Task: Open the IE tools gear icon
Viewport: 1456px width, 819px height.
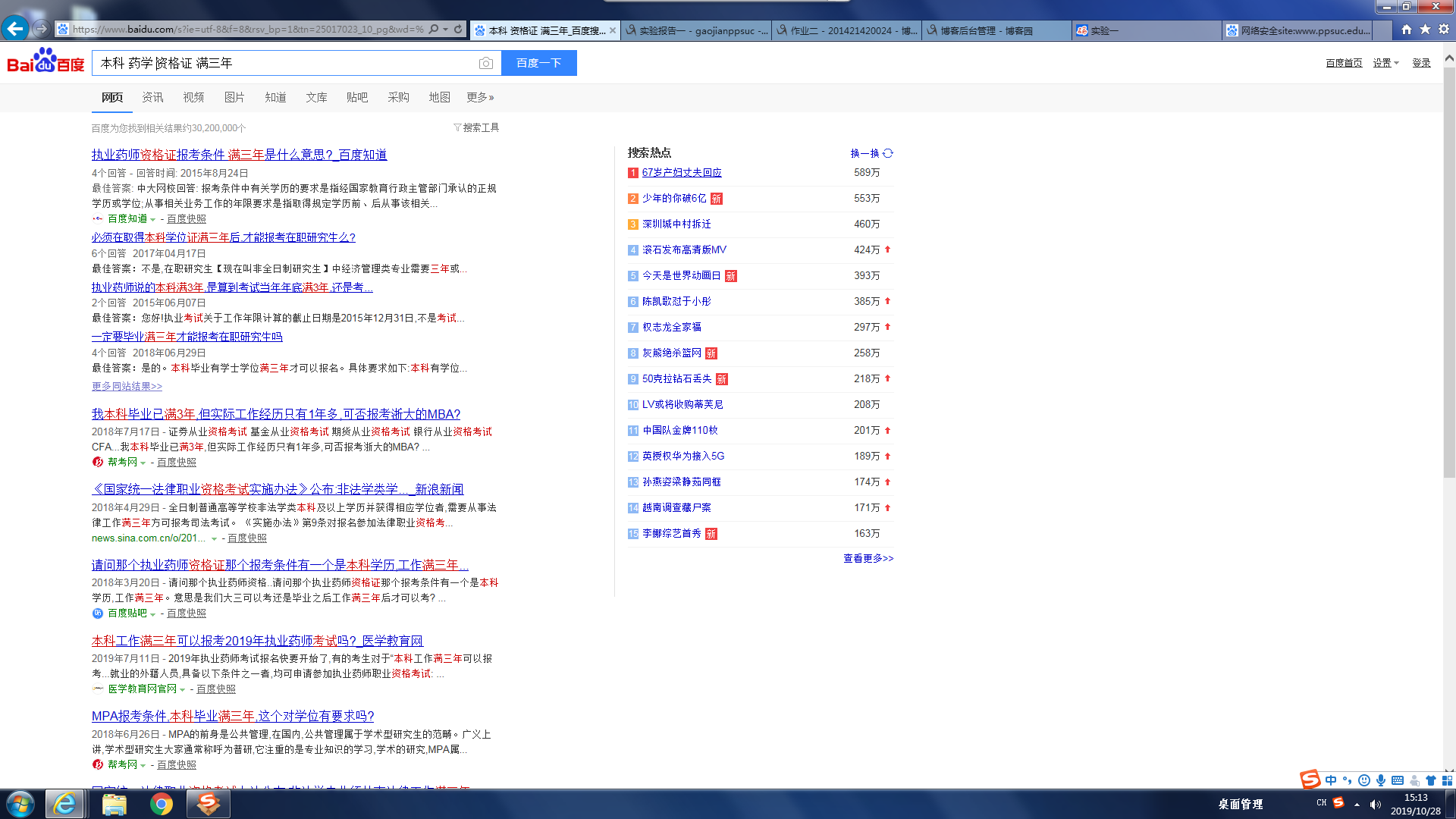Action: pos(1444,30)
